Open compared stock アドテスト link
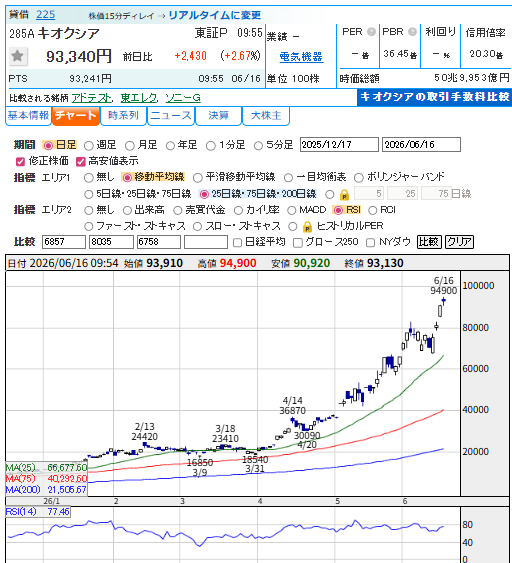Screen dimensions: 512x563 pyautogui.click(x=92, y=98)
